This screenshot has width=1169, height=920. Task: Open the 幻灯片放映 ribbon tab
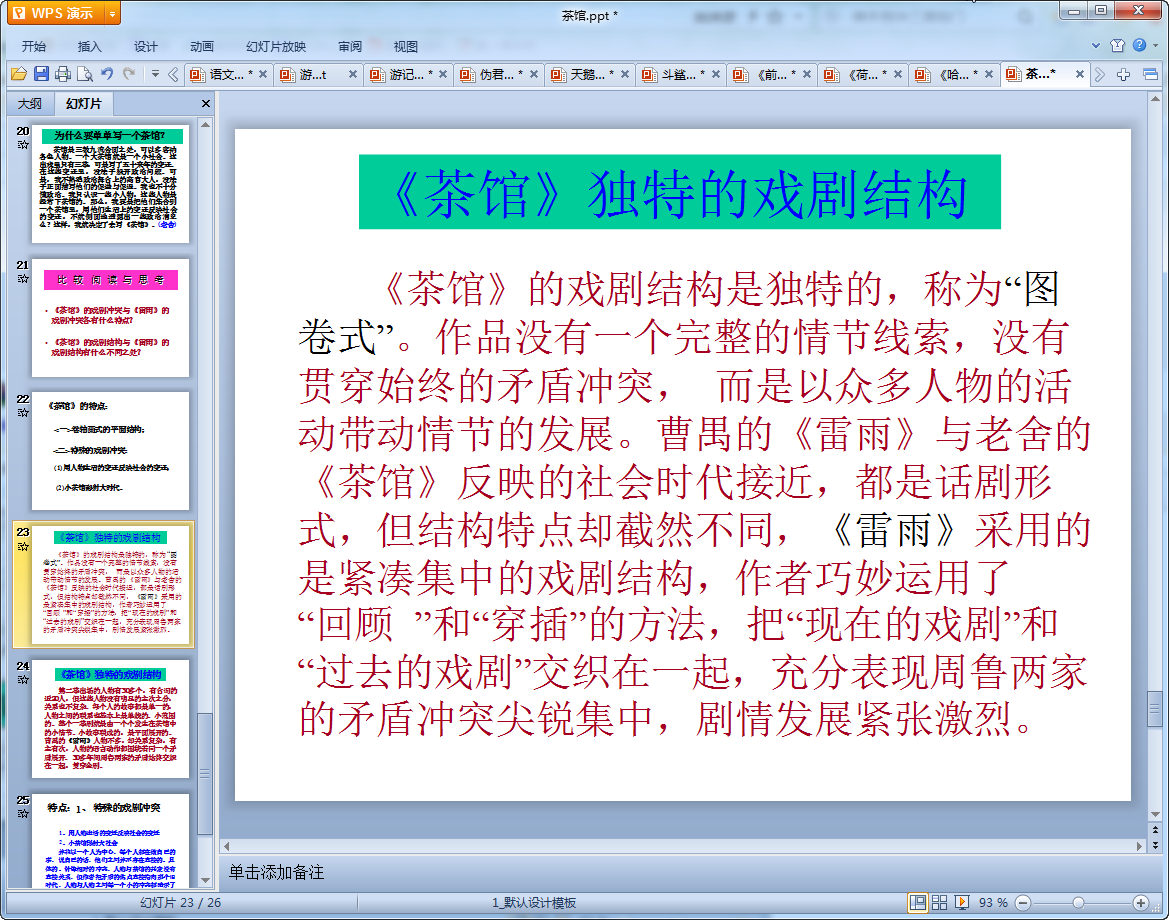(x=276, y=46)
